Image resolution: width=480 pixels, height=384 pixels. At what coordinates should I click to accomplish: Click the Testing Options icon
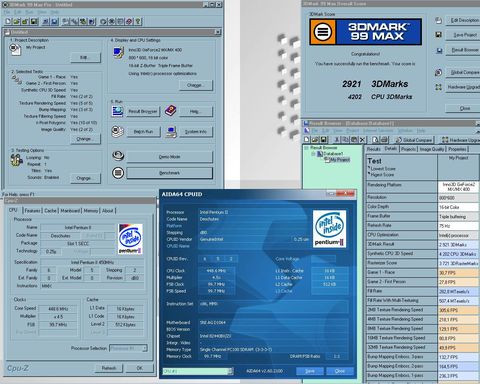click(x=16, y=160)
